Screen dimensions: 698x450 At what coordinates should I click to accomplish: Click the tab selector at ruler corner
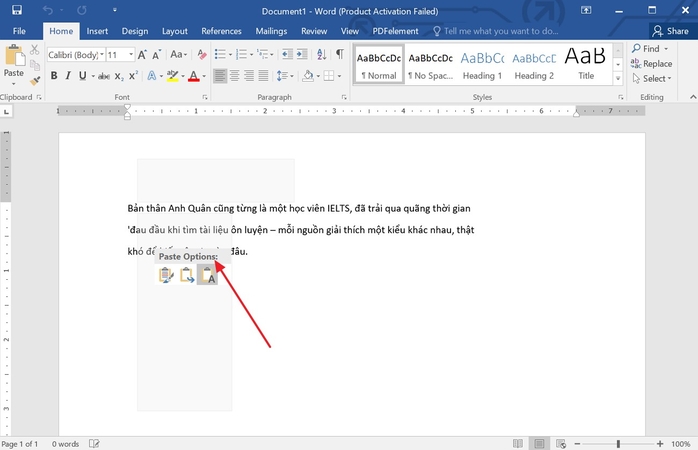(x=6, y=112)
